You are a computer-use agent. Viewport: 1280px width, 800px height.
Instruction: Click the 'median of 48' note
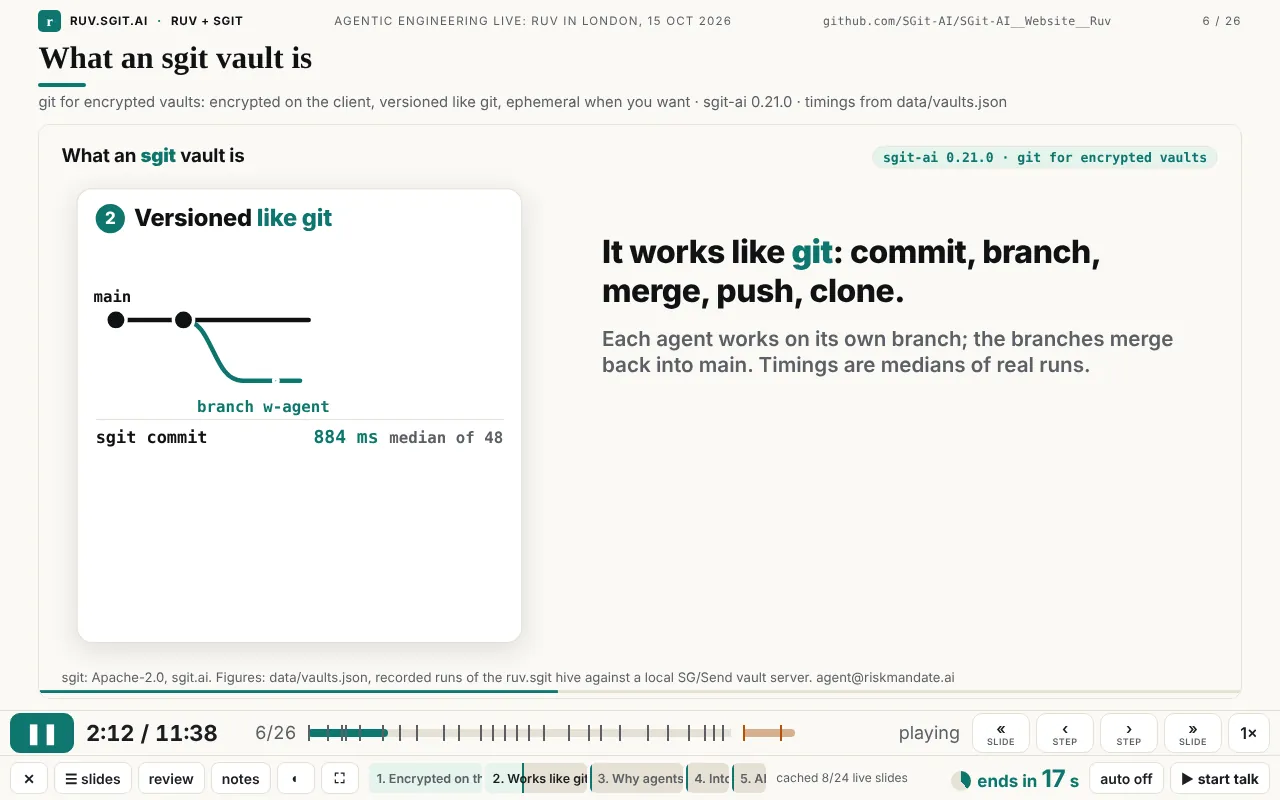[446, 437]
